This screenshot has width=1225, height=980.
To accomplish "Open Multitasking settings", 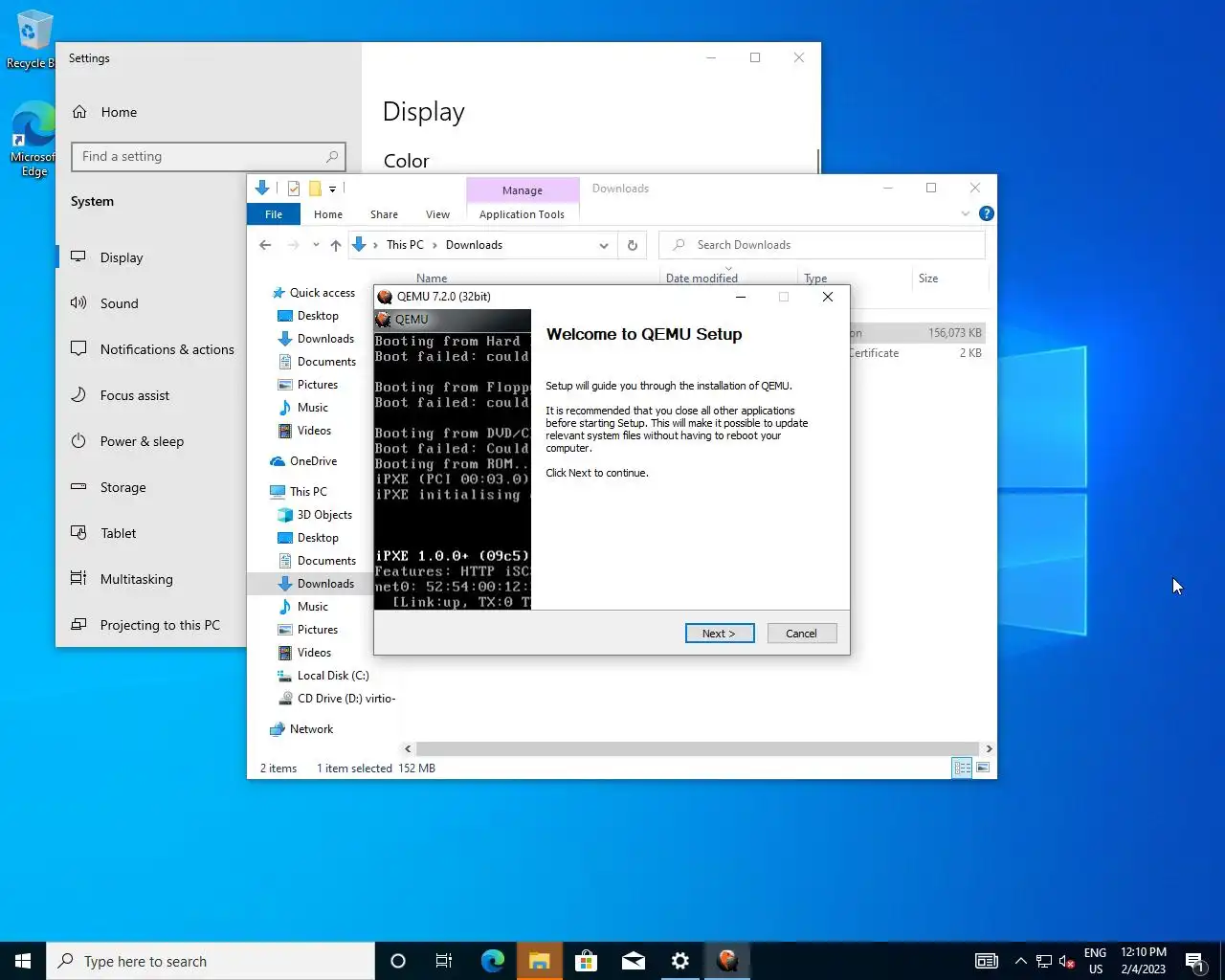I will click(x=136, y=579).
